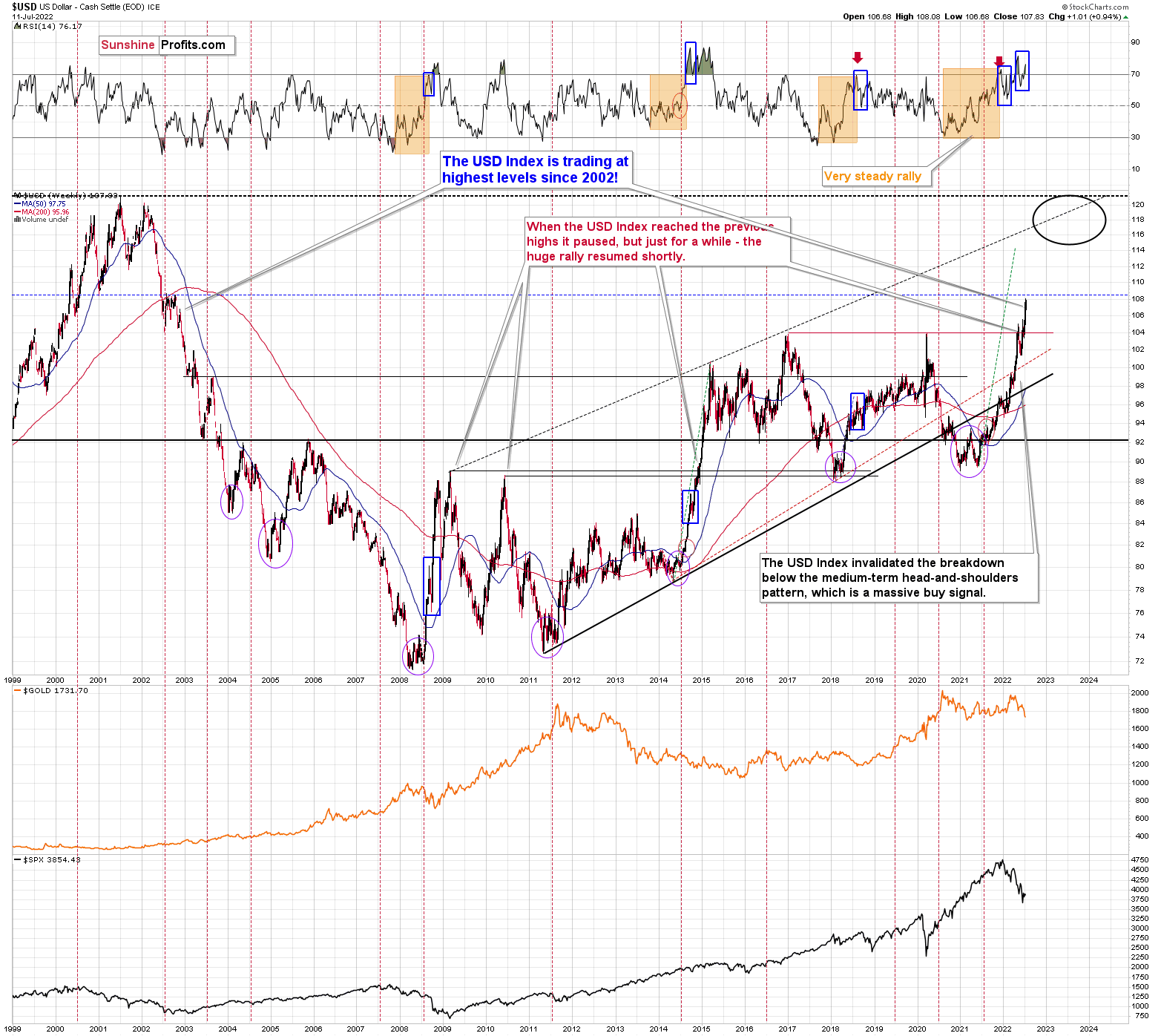The height and width of the screenshot is (1036, 1161).
Task: Click the "72" label on the USD price axis
Action: [1138, 660]
